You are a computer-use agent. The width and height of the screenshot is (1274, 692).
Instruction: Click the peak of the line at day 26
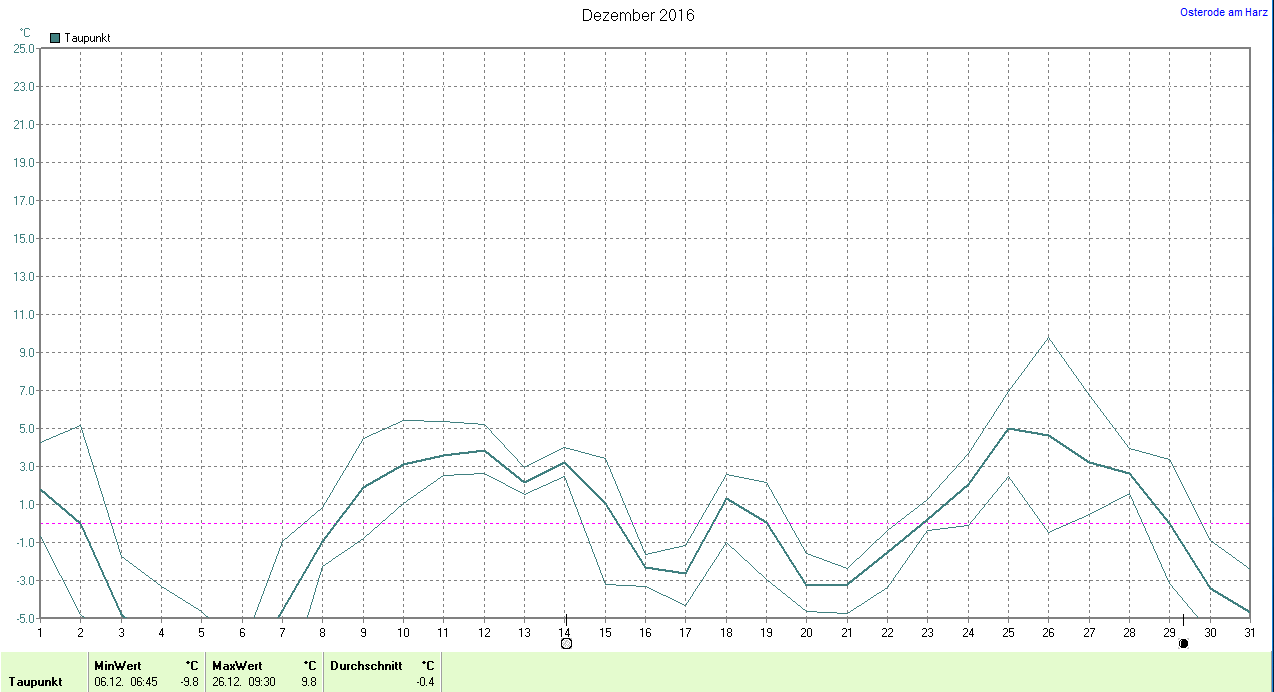click(x=1048, y=337)
